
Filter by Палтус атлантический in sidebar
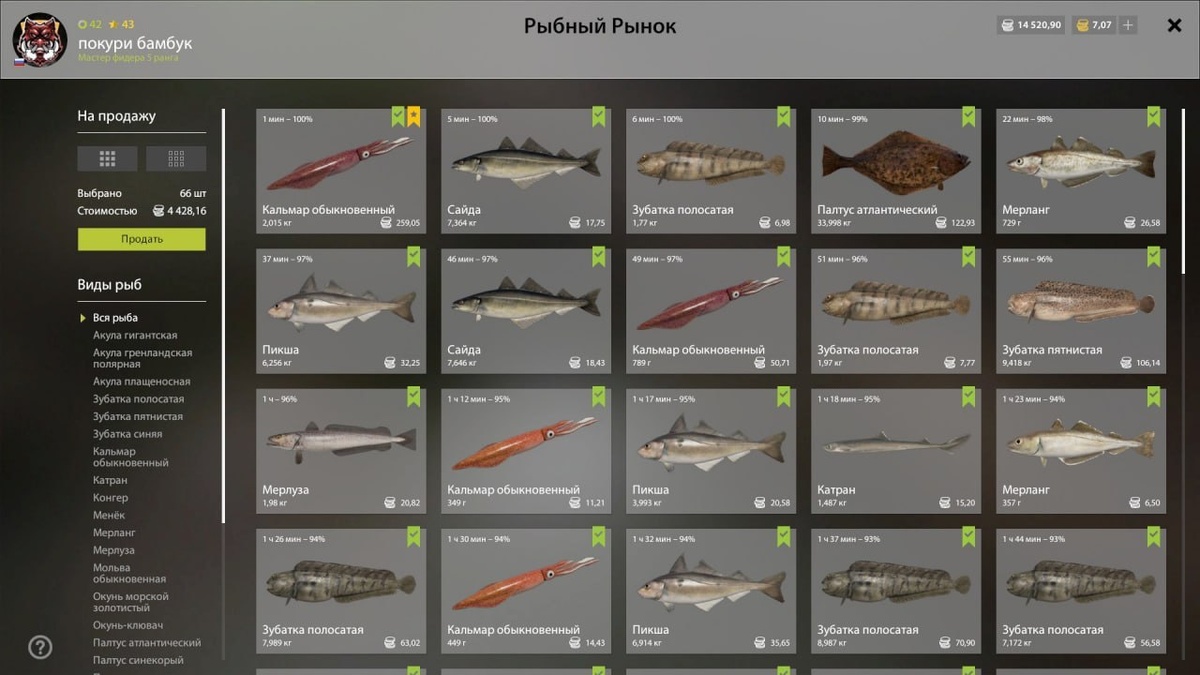click(x=147, y=643)
